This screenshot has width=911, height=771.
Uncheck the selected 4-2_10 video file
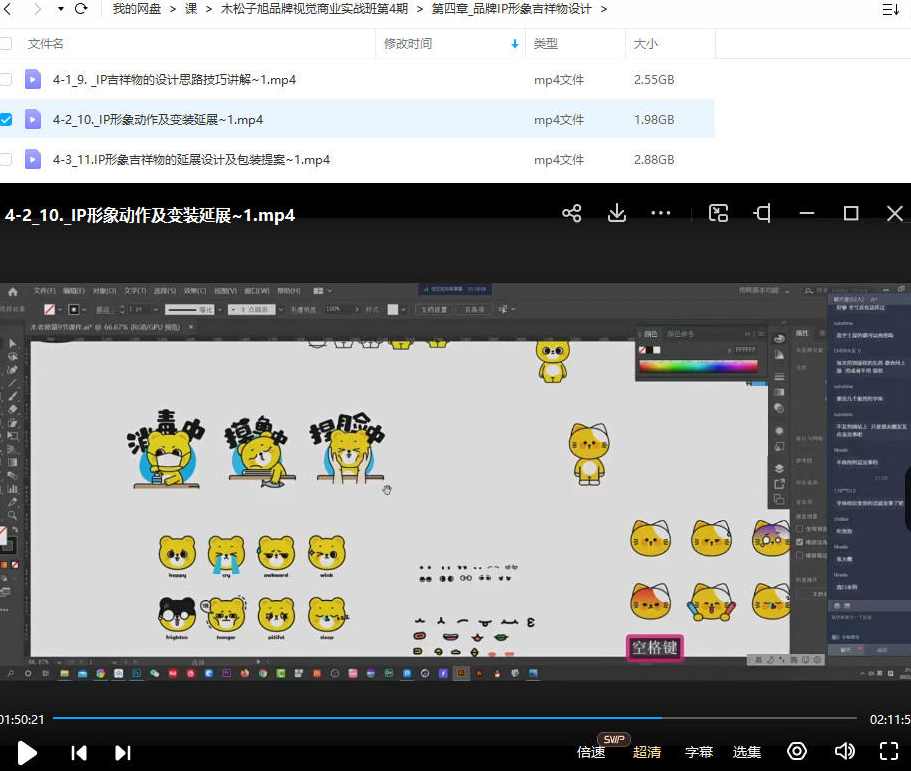(x=6, y=119)
